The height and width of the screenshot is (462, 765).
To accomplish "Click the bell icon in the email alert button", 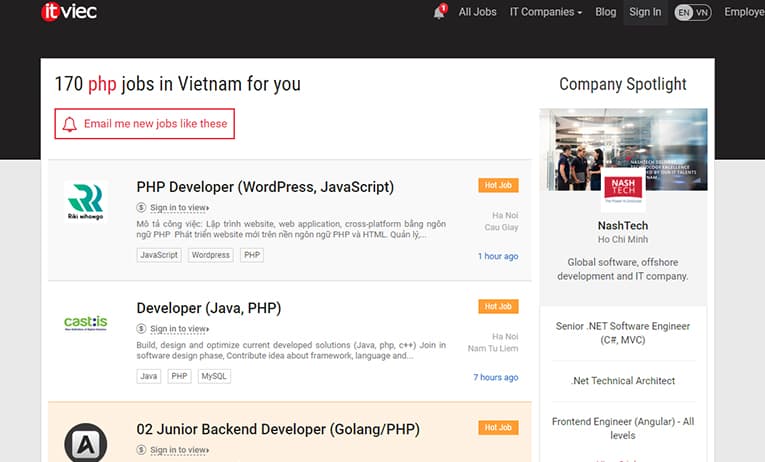I will 70,124.
